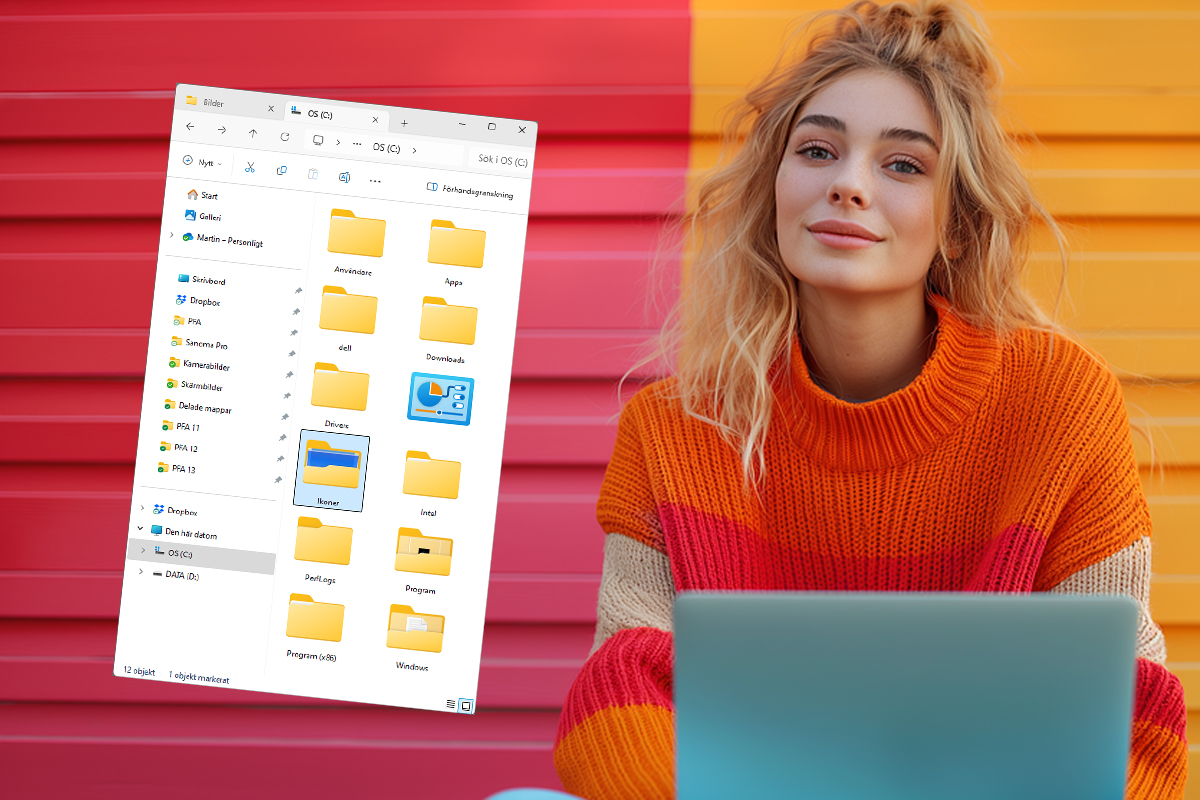Open the Windows folder
The height and width of the screenshot is (800, 1200).
pyautogui.click(x=414, y=637)
